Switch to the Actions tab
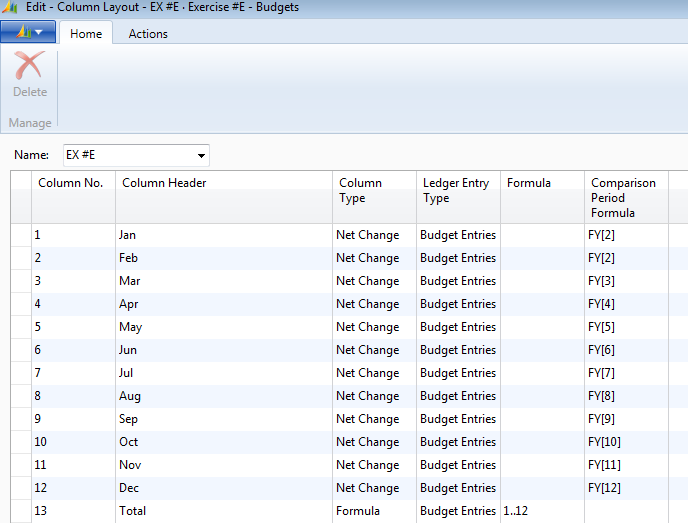This screenshot has height=523, width=688. pyautogui.click(x=148, y=34)
